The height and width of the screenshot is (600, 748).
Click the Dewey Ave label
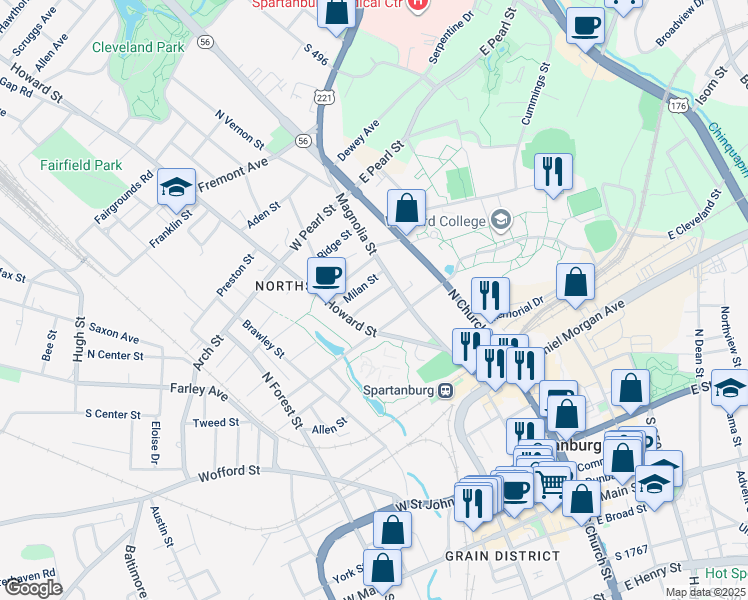click(x=358, y=140)
